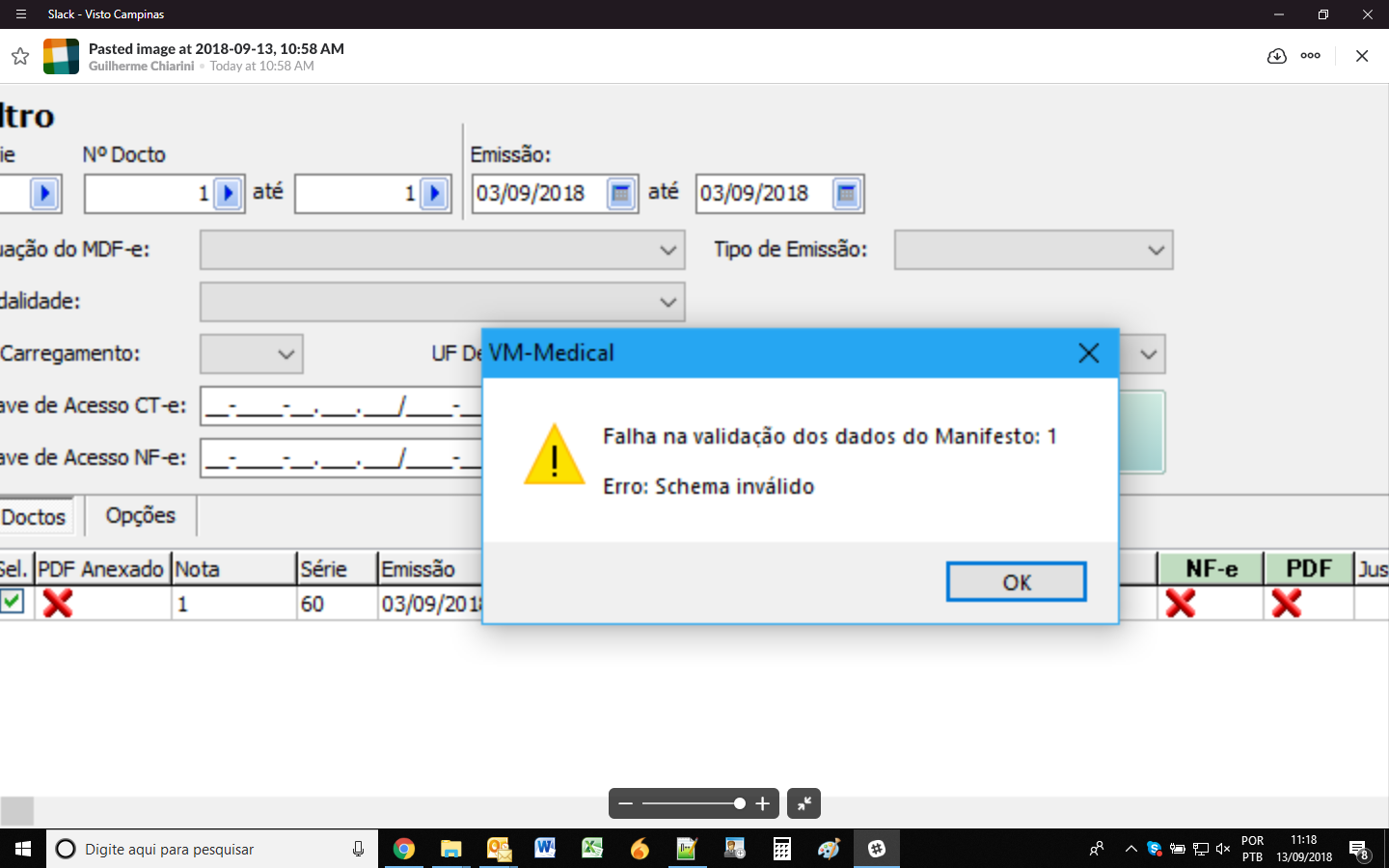The image size is (1389, 868).
Task: Mute system volume from tray icon
Action: point(1223,849)
